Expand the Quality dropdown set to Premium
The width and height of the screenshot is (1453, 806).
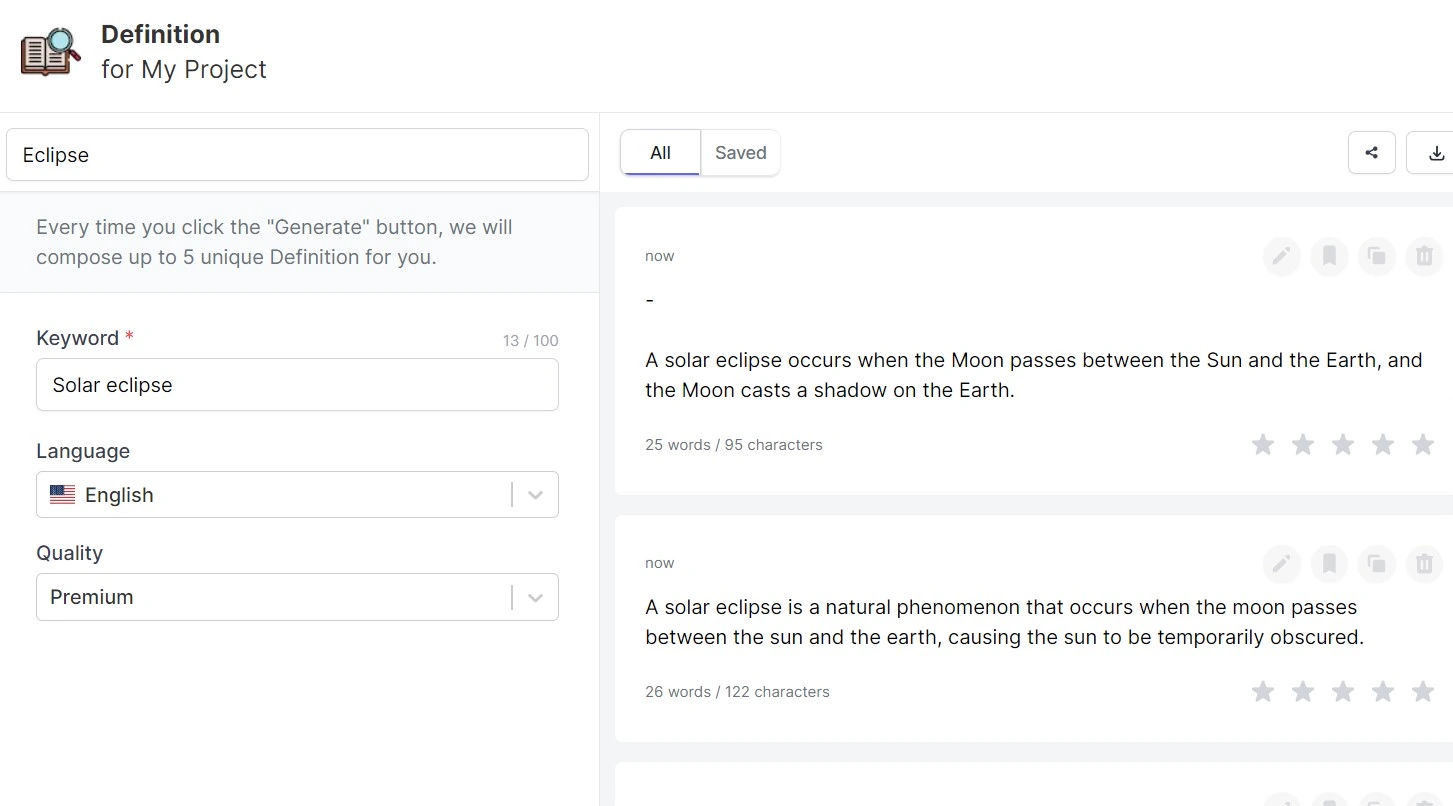[x=297, y=596]
